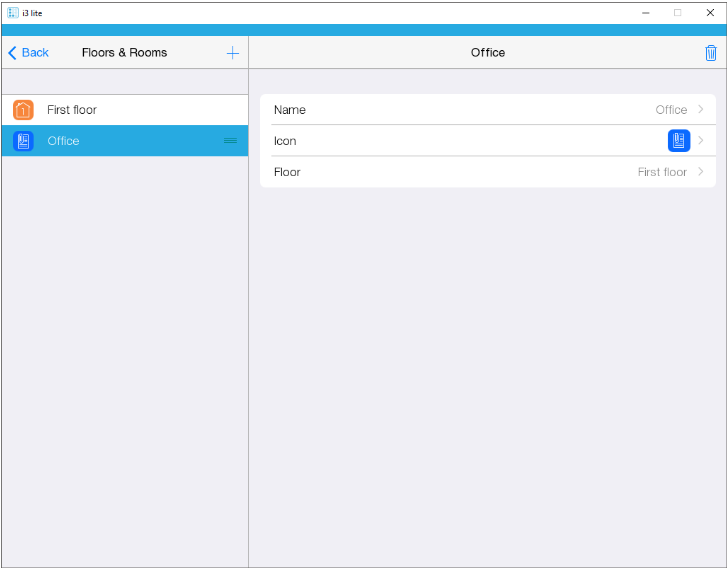
Task: Open the Floor setting label
Action: coord(287,172)
